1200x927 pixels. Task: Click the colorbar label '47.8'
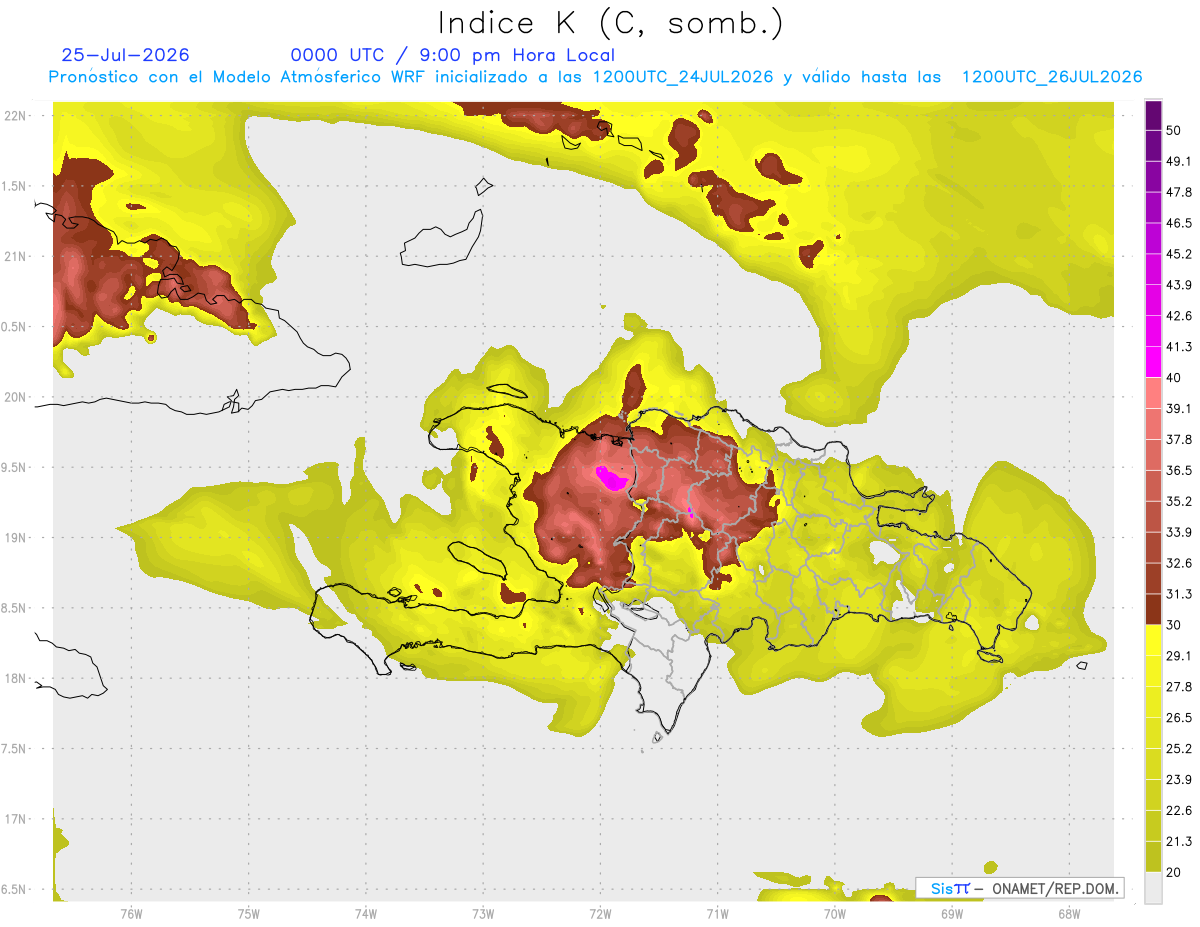coord(1180,193)
